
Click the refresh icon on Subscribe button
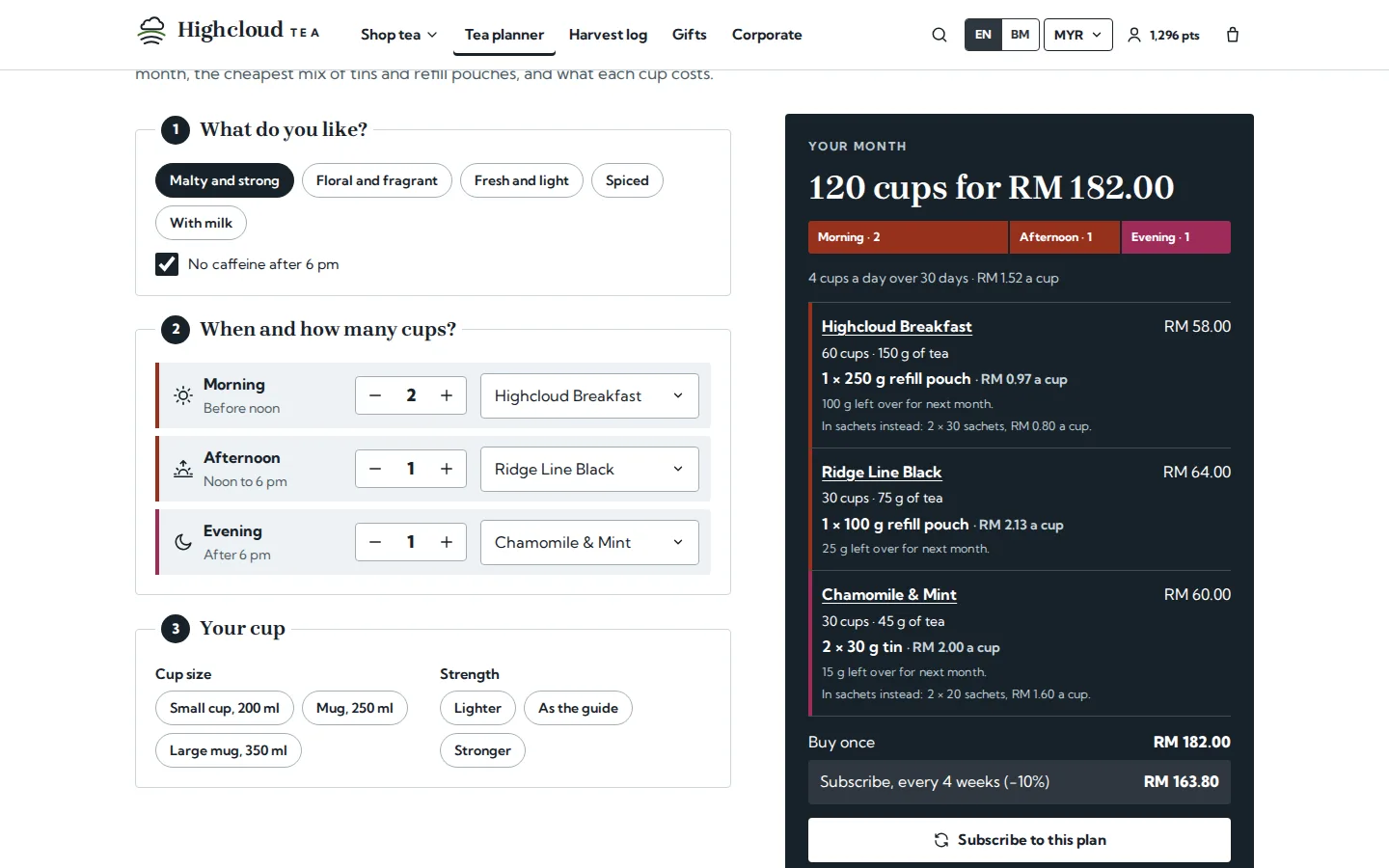coord(941,840)
